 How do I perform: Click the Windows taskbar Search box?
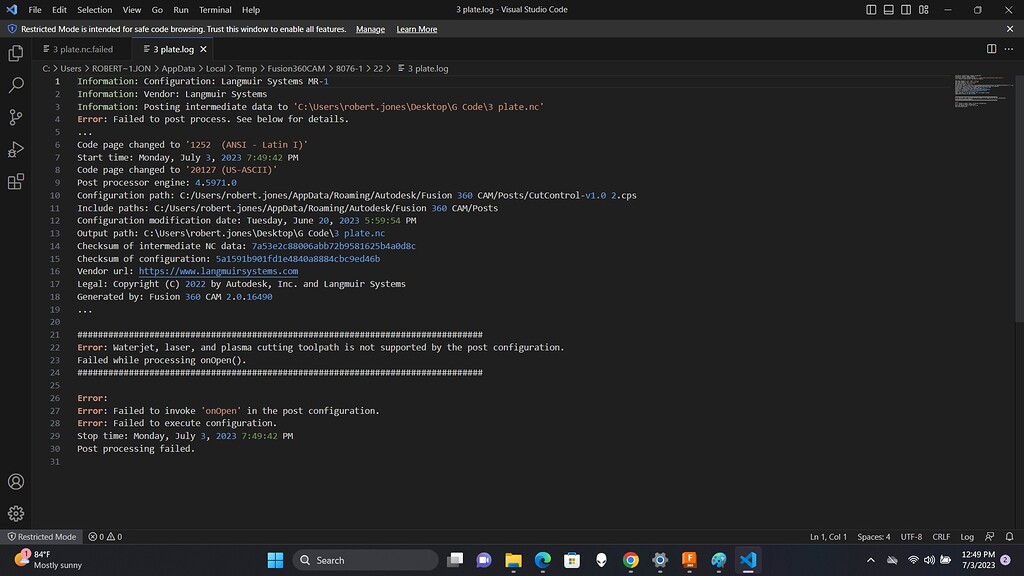pos(365,560)
